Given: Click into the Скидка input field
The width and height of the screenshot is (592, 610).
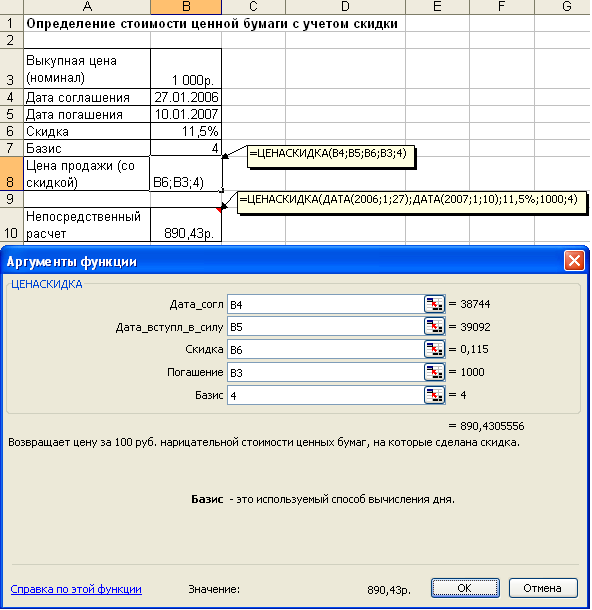Looking at the screenshot, I should tap(326, 349).
